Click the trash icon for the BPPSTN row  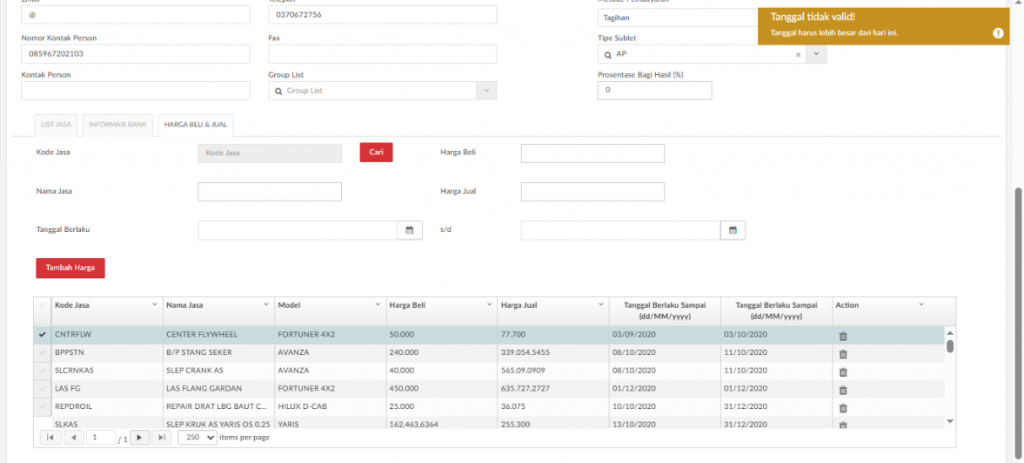click(842, 354)
